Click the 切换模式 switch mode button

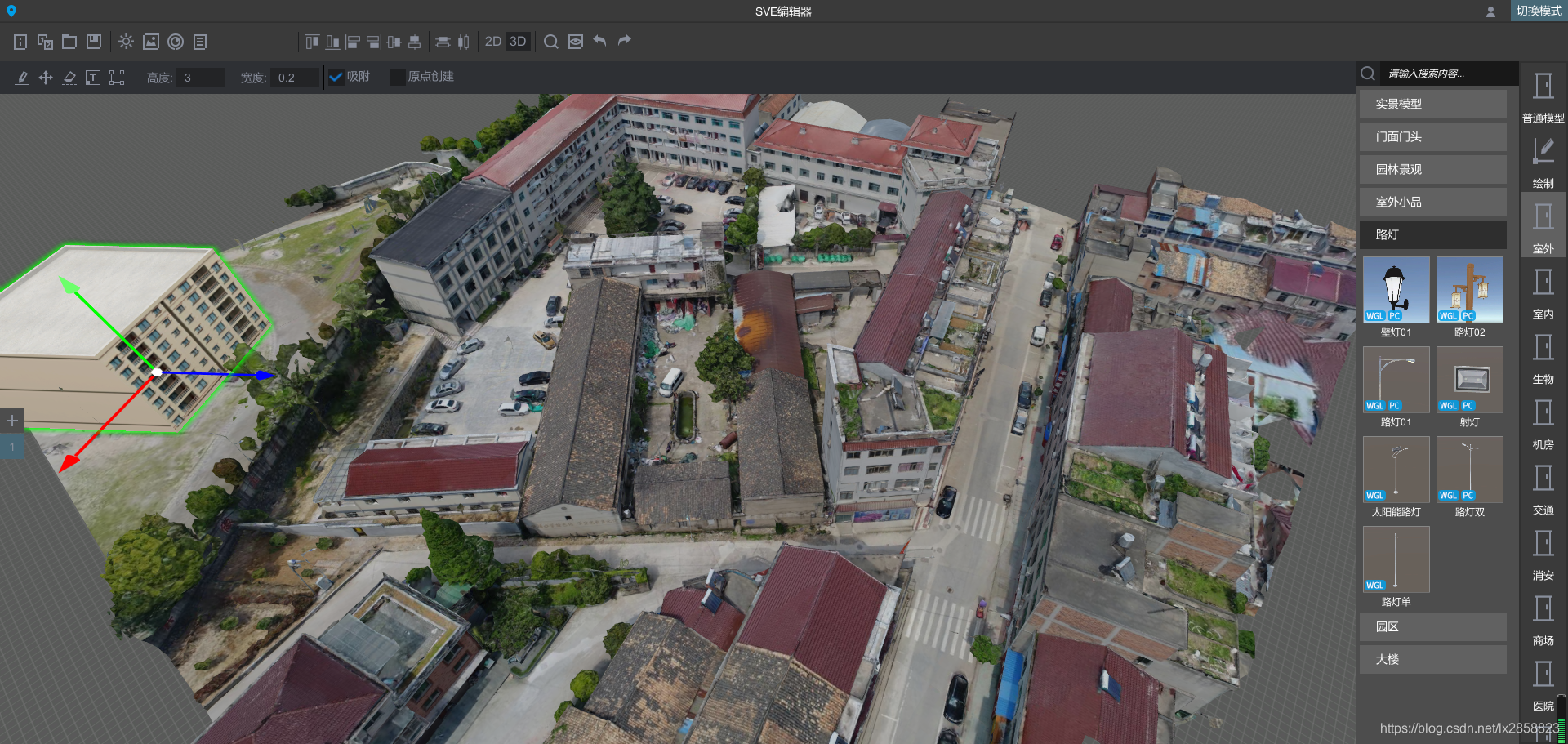point(1539,11)
